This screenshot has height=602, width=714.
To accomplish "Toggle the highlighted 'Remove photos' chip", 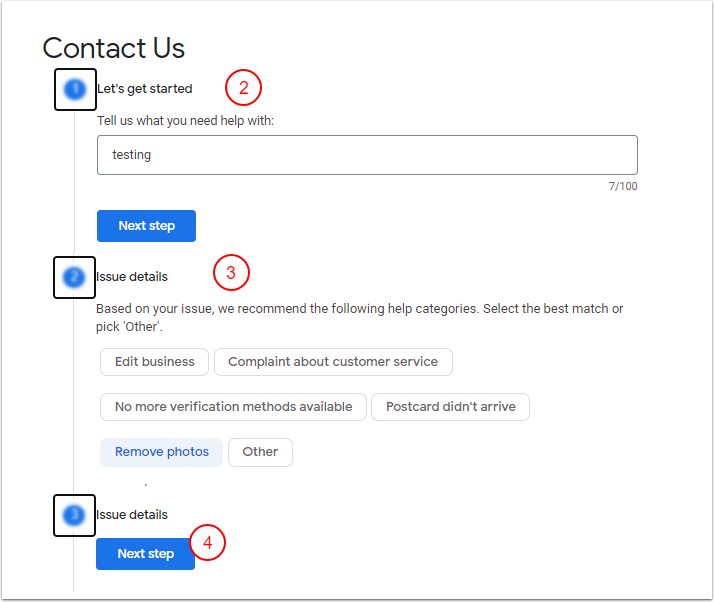I will point(162,452).
